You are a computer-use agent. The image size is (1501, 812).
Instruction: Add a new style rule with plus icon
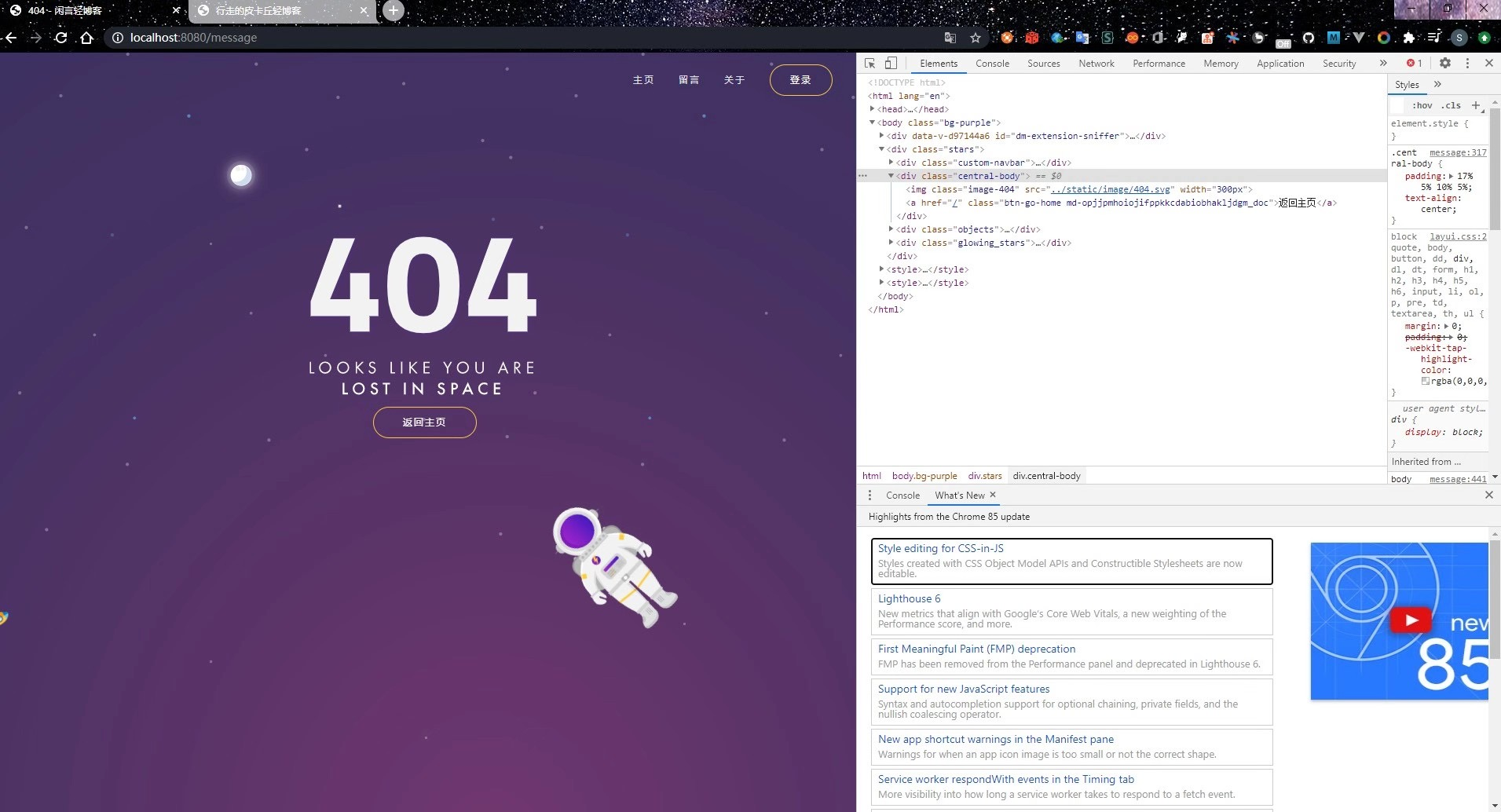click(1476, 105)
